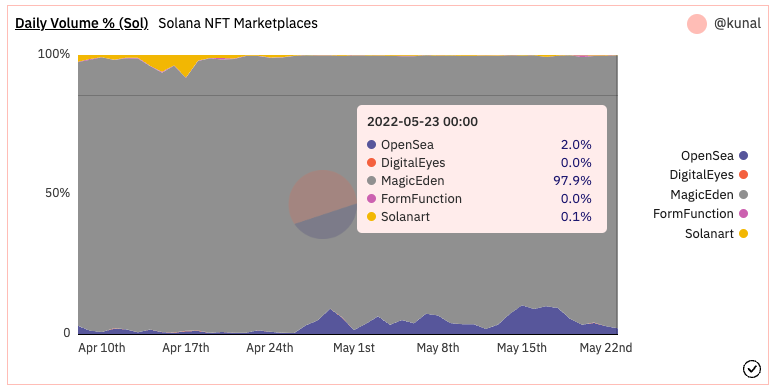This screenshot has height=390, width=769.
Task: Click the Apr 10th axis label
Action: click(102, 348)
